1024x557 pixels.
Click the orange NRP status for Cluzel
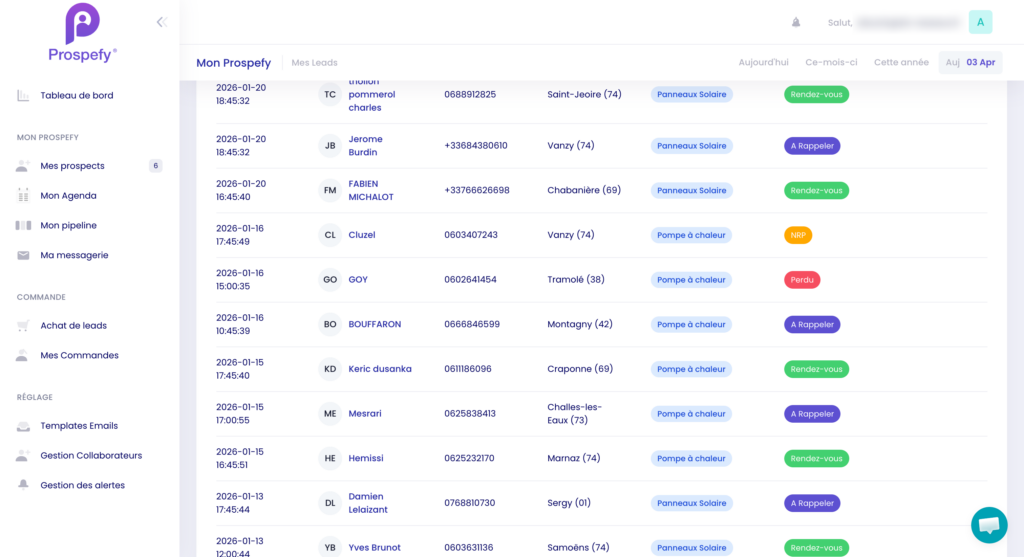coord(798,235)
